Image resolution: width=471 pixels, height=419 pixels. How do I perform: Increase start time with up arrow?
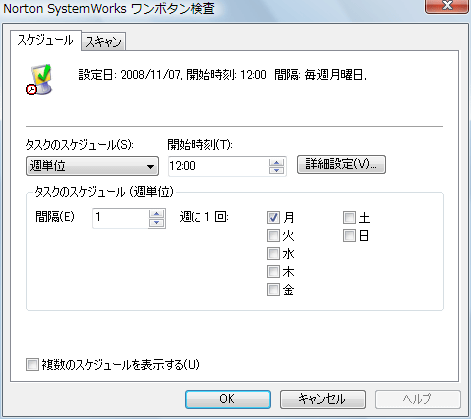[276, 162]
